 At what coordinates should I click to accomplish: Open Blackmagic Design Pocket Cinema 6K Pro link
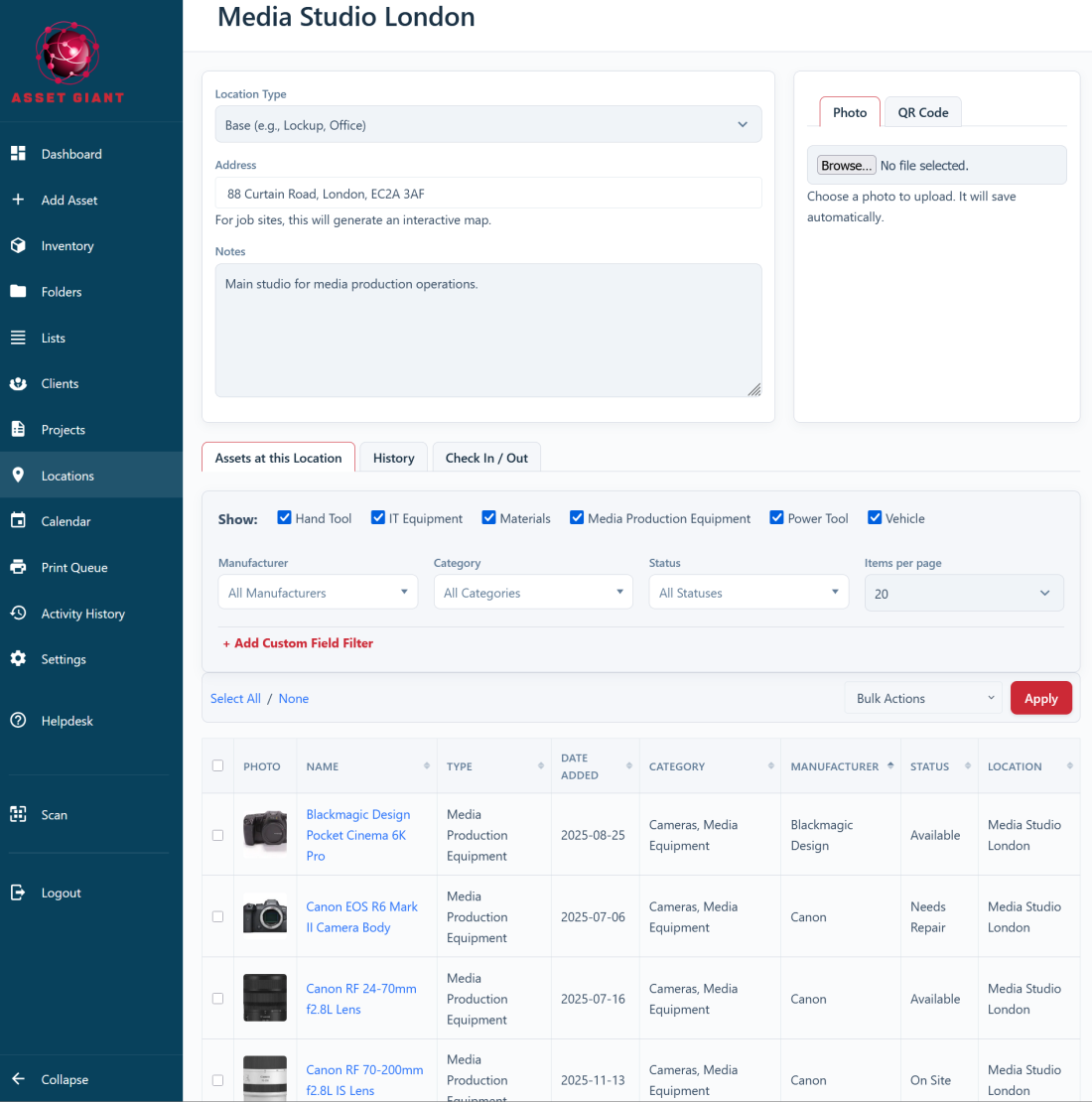tap(358, 835)
